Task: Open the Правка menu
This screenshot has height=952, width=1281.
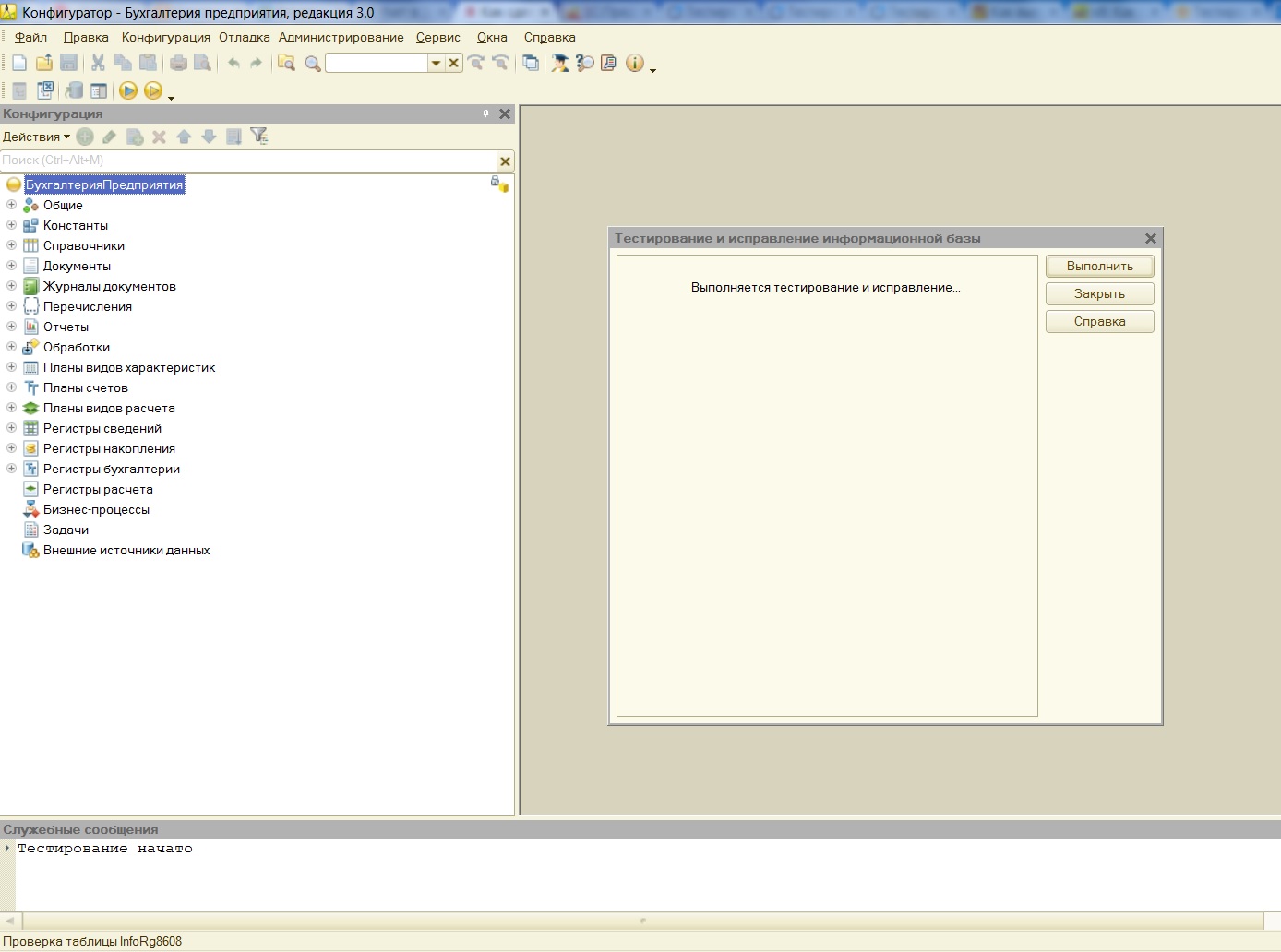Action: click(x=86, y=37)
